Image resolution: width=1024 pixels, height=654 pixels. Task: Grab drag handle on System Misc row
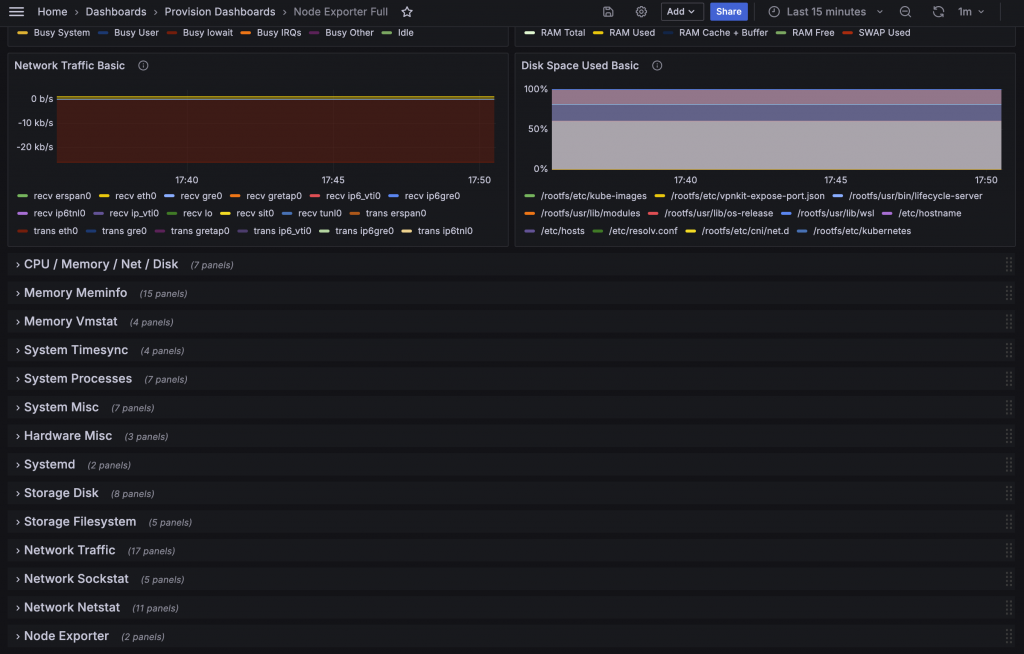pos(1009,408)
